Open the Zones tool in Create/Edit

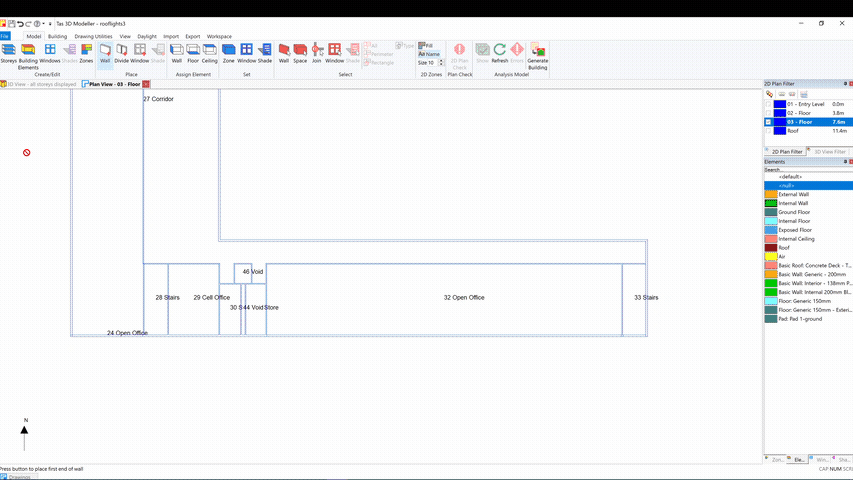[x=86, y=53]
